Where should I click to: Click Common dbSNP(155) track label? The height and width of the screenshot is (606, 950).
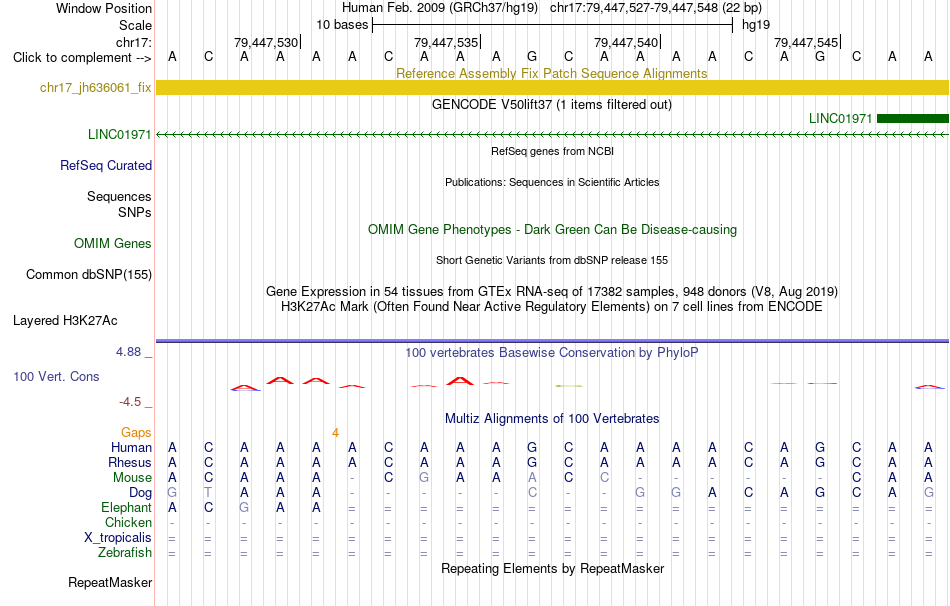(89, 274)
